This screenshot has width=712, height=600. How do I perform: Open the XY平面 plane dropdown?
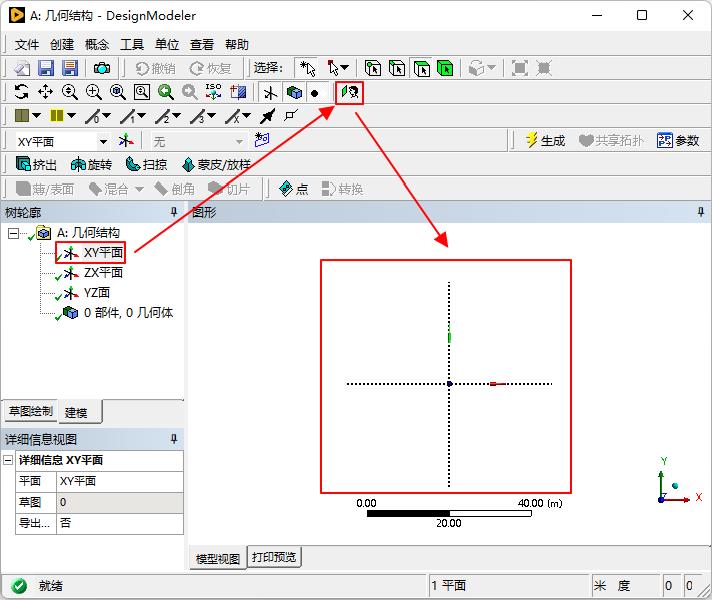(102, 141)
